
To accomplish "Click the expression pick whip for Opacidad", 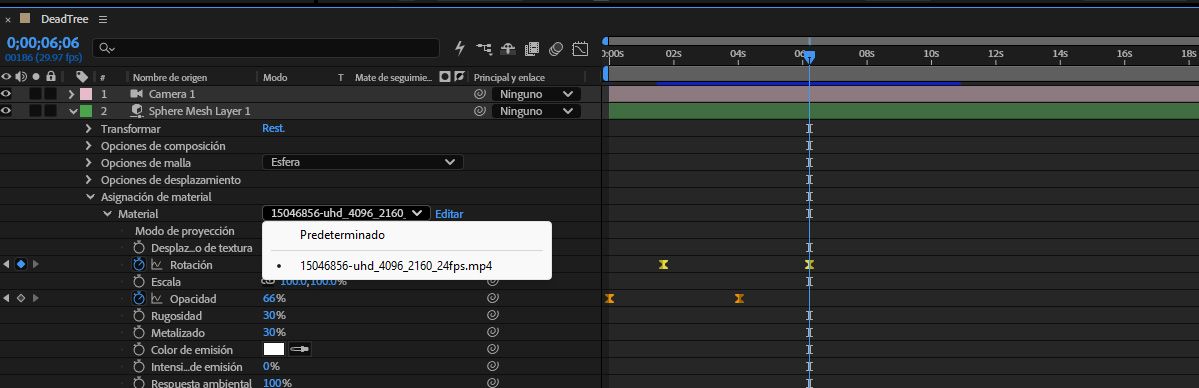I will click(x=493, y=298).
